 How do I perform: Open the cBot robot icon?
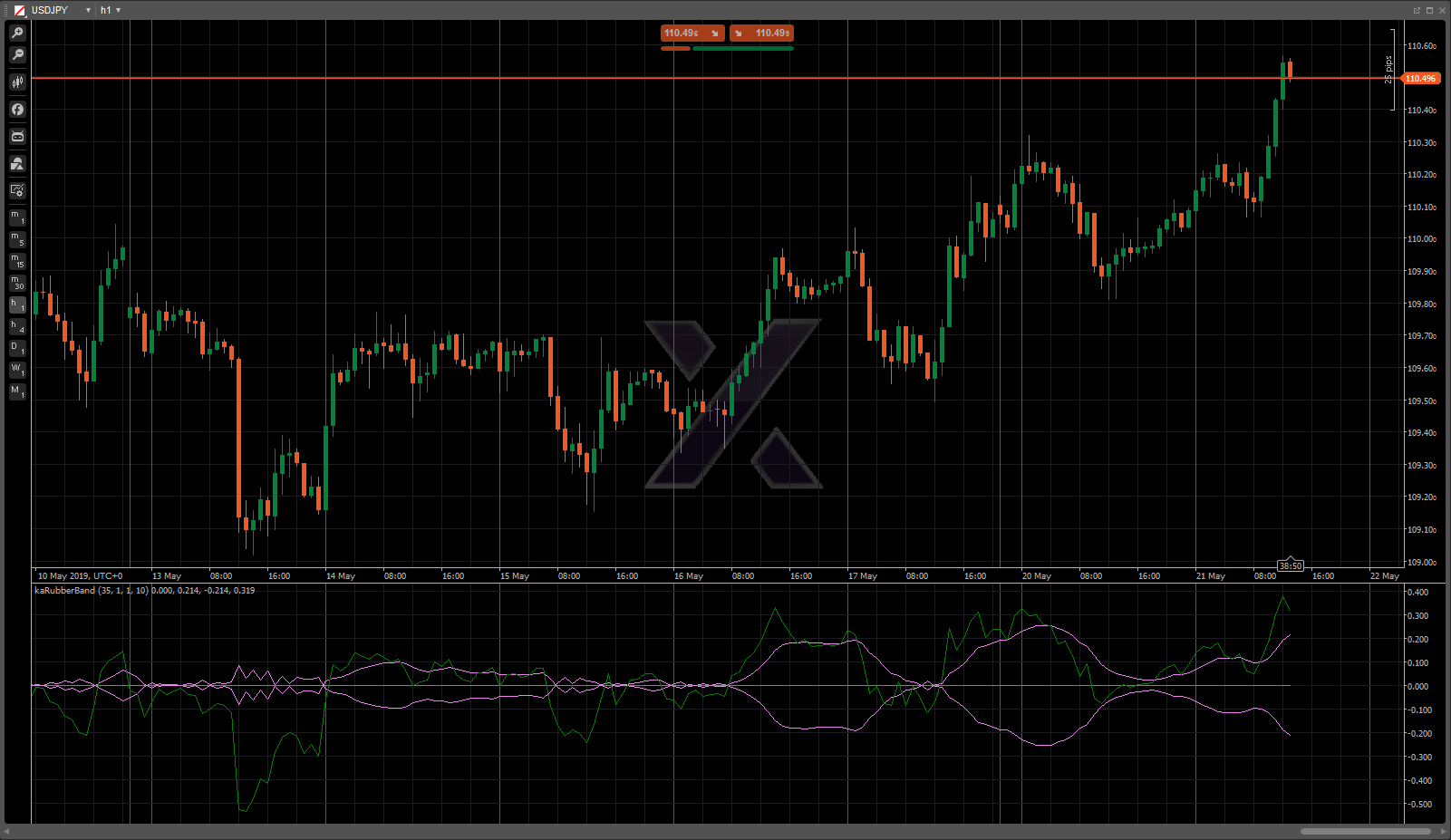pos(17,137)
